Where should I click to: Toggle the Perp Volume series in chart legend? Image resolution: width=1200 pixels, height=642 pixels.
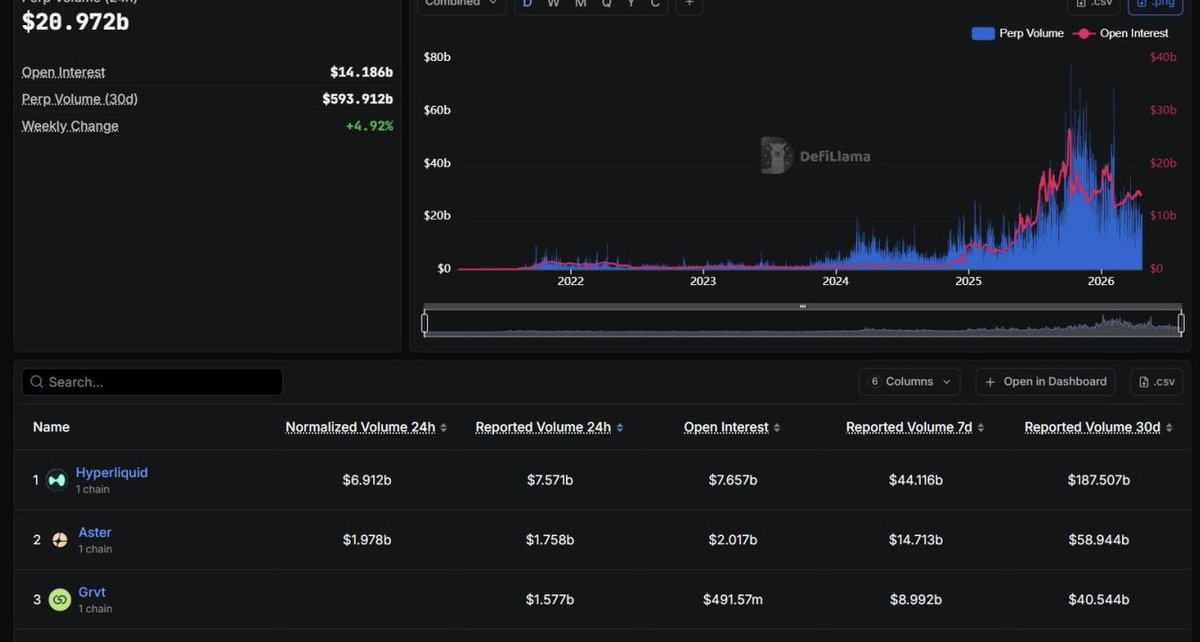pos(1017,33)
